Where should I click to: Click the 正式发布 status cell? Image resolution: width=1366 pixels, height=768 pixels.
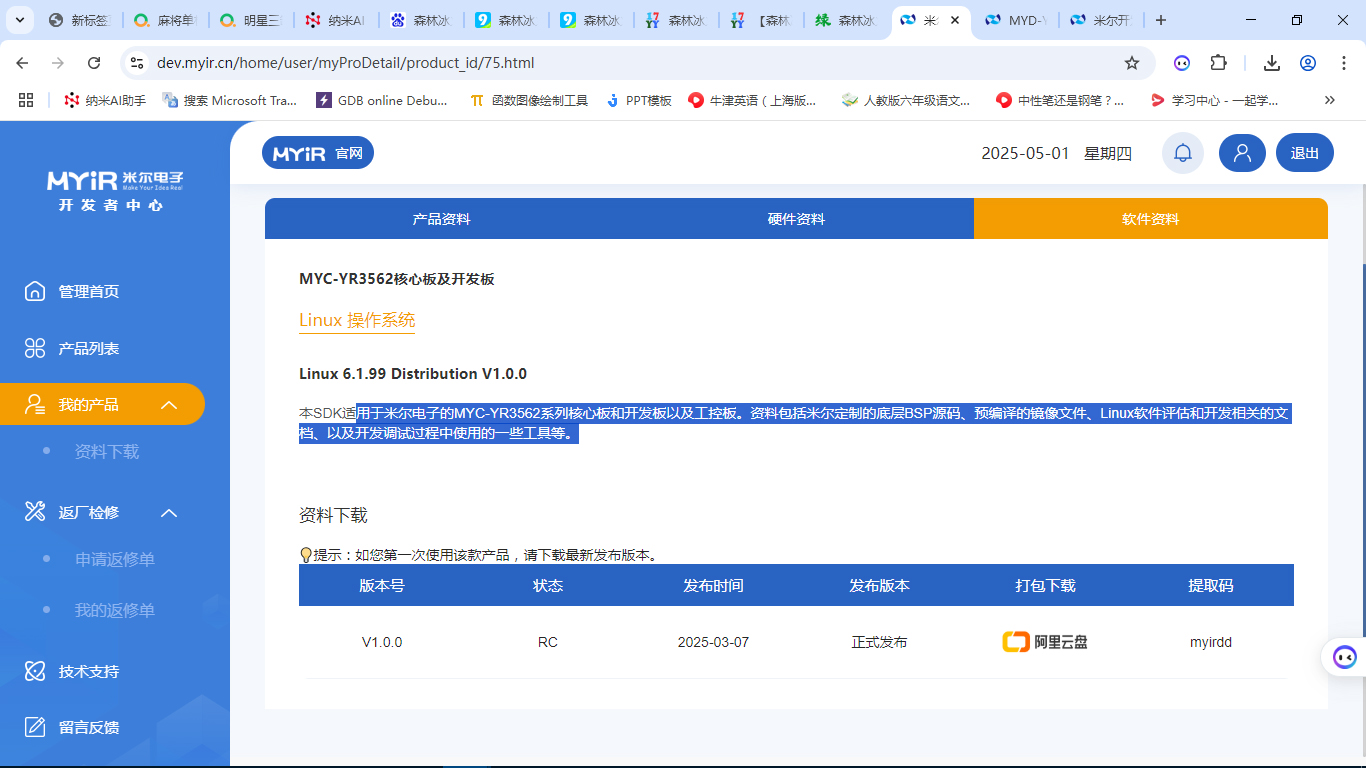[x=879, y=642]
